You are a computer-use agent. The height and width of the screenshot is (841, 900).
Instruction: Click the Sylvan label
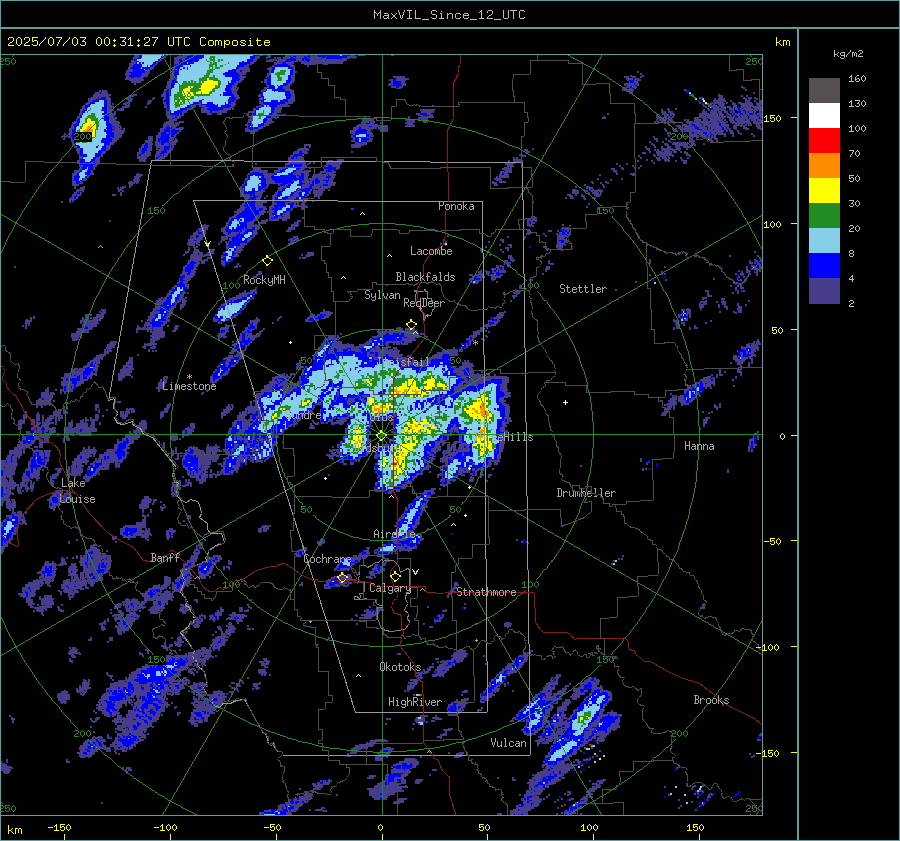(x=382, y=295)
